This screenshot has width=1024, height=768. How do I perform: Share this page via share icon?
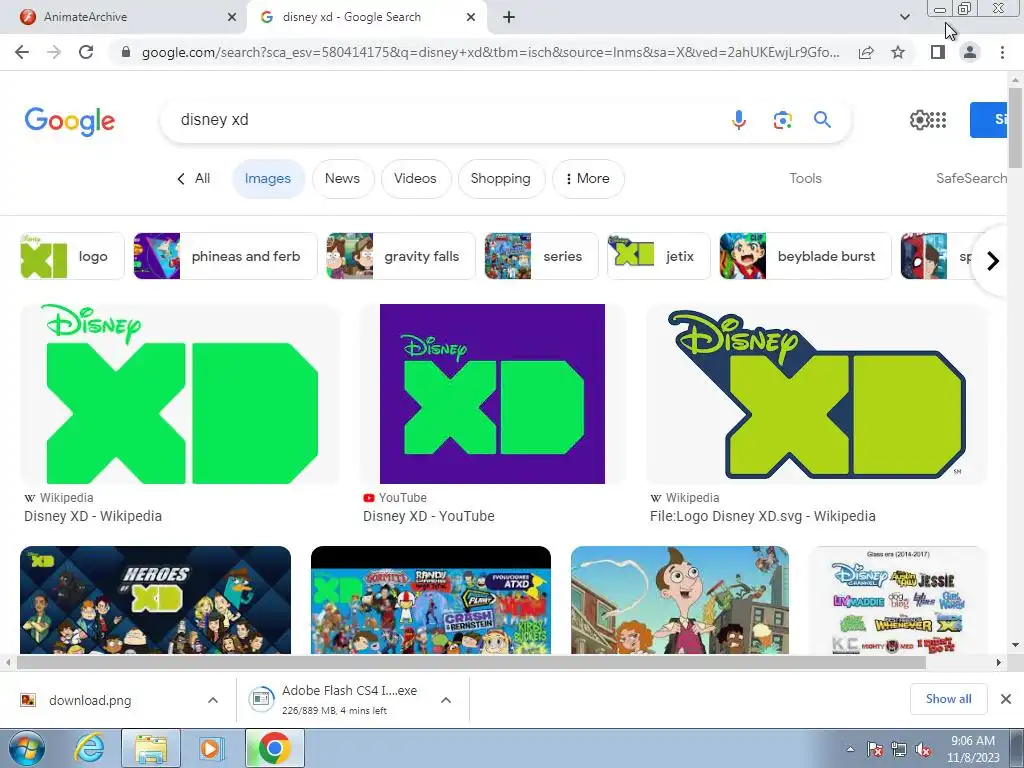866,52
